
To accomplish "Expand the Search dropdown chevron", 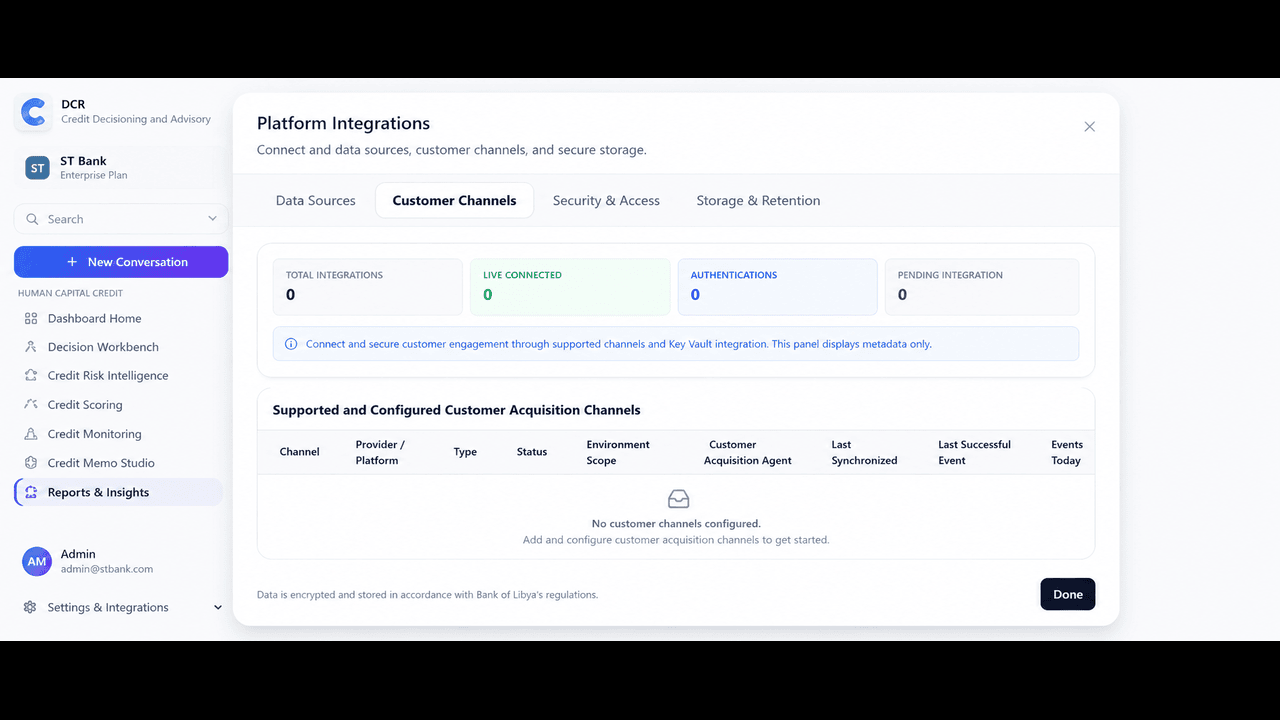I will click(x=212, y=219).
